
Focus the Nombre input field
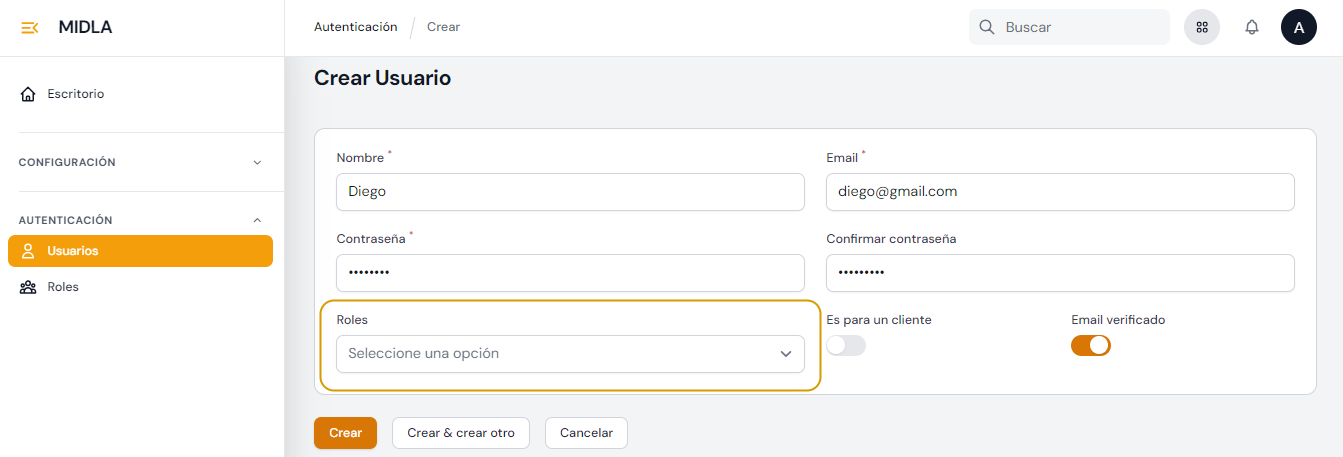tap(570, 192)
